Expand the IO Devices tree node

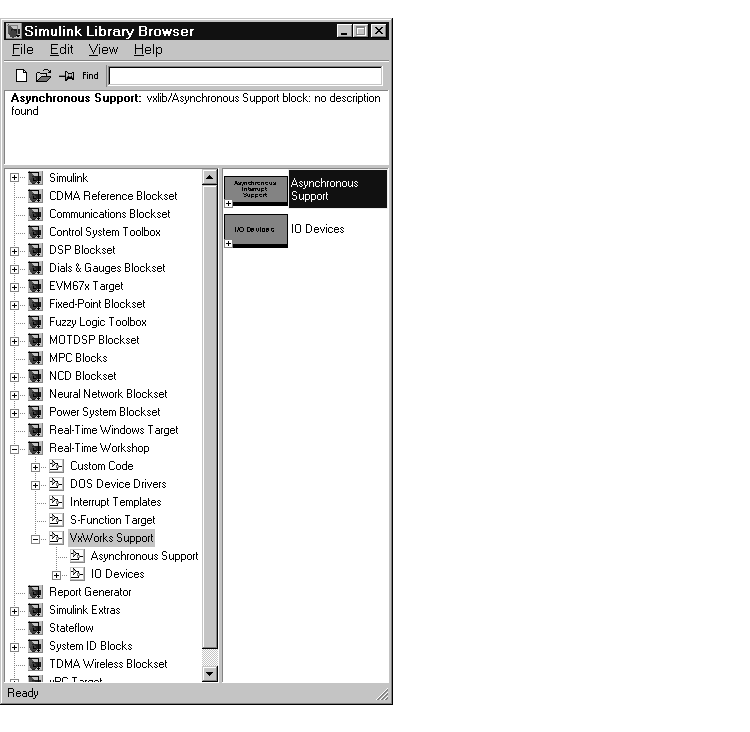coord(56,576)
